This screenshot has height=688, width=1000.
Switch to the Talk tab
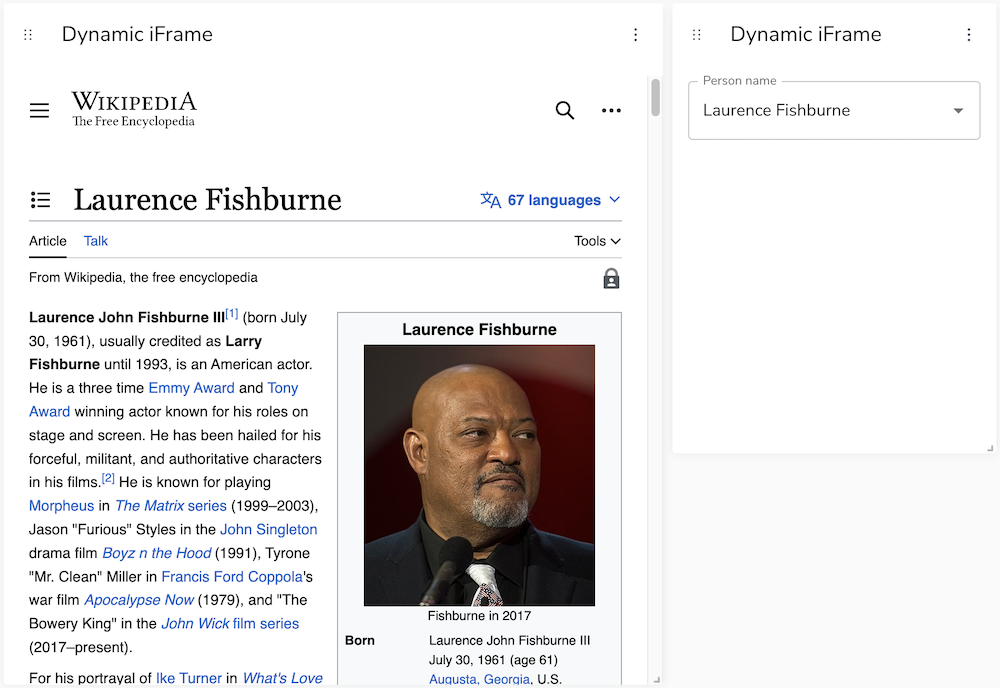tap(96, 241)
